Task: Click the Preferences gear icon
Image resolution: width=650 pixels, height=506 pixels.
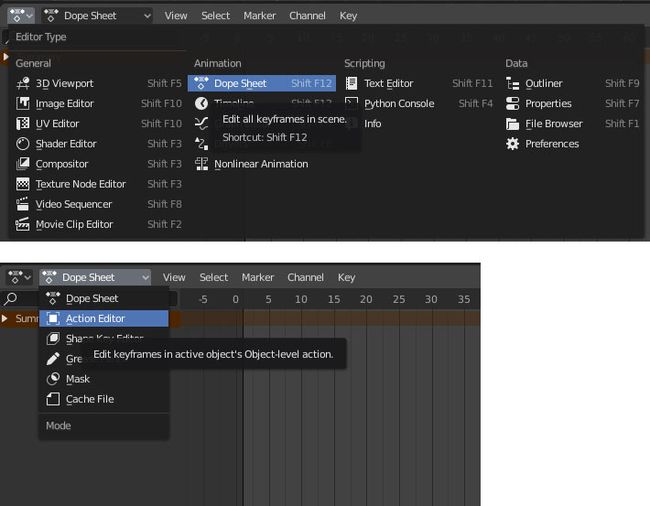Action: (512, 144)
